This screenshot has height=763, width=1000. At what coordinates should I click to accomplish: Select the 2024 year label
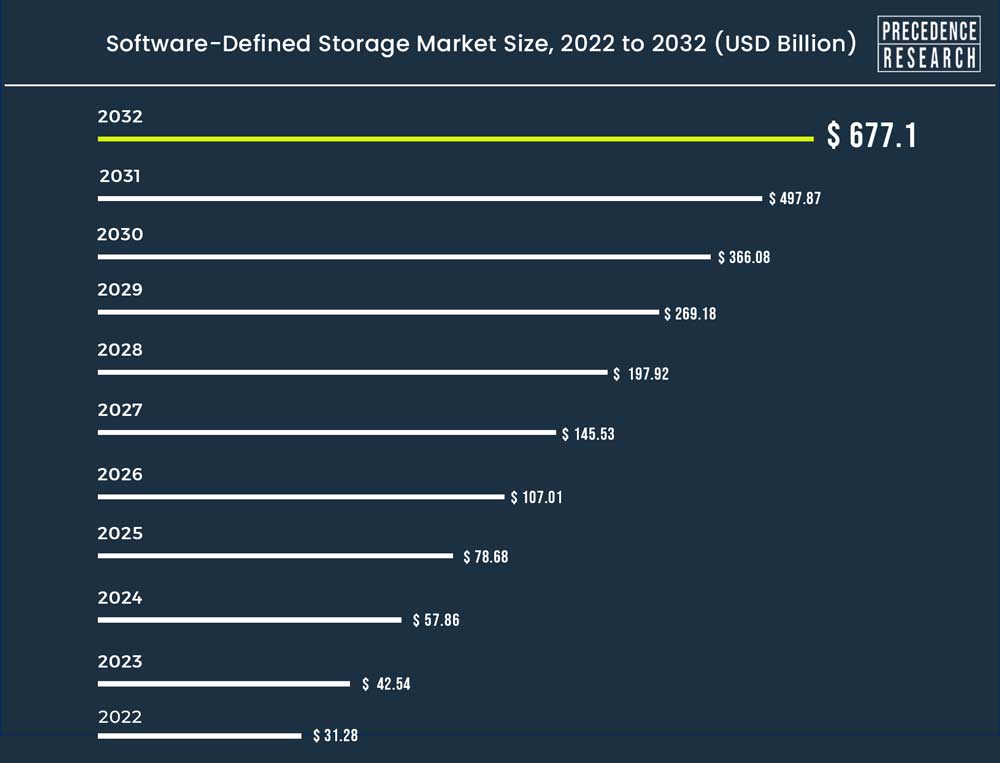[x=120, y=598]
